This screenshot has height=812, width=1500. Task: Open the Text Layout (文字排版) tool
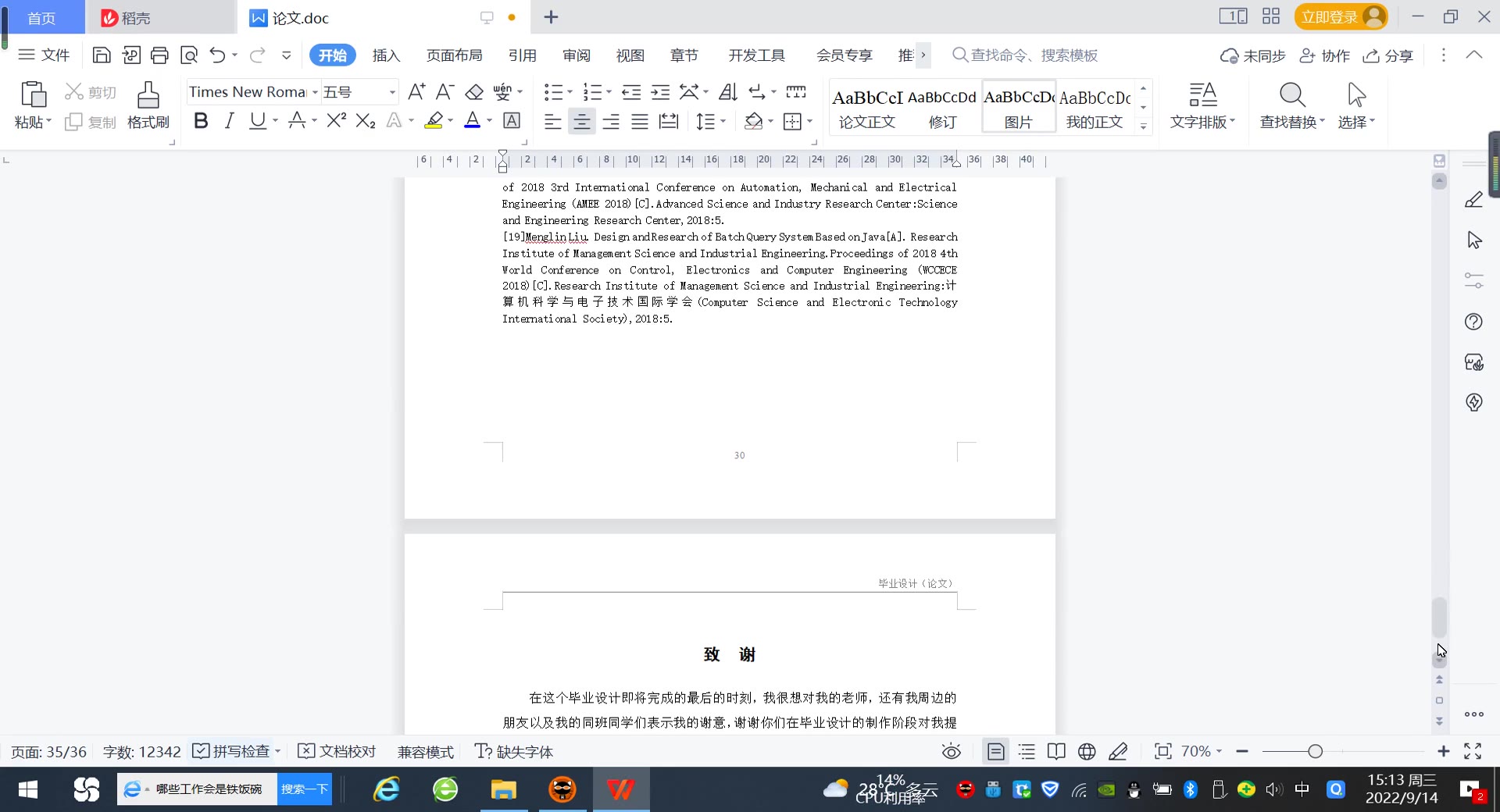pos(1202,105)
